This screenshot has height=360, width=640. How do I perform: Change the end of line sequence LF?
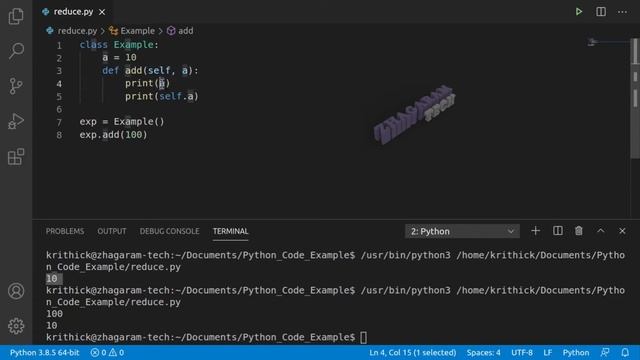548,352
